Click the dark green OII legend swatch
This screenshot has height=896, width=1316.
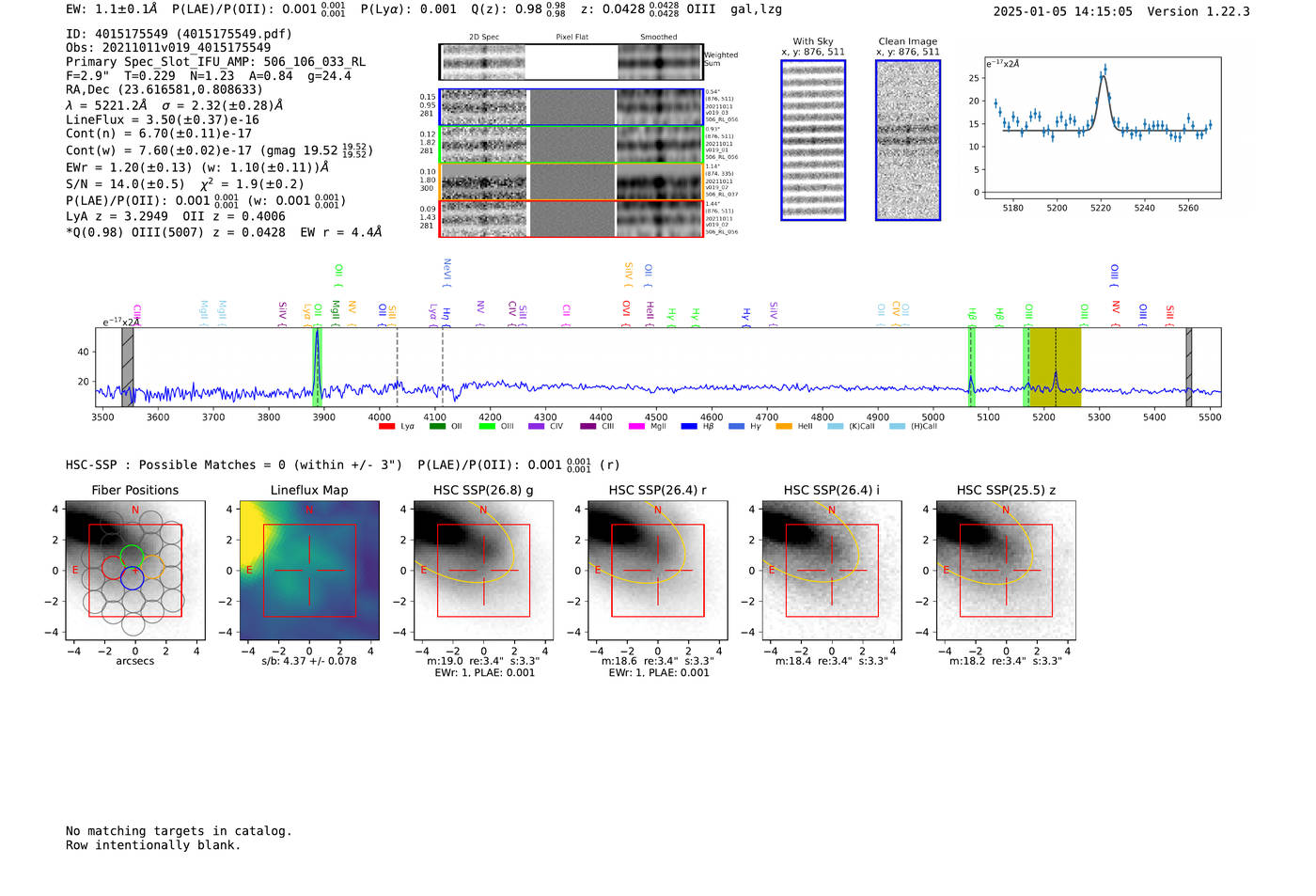(x=437, y=427)
